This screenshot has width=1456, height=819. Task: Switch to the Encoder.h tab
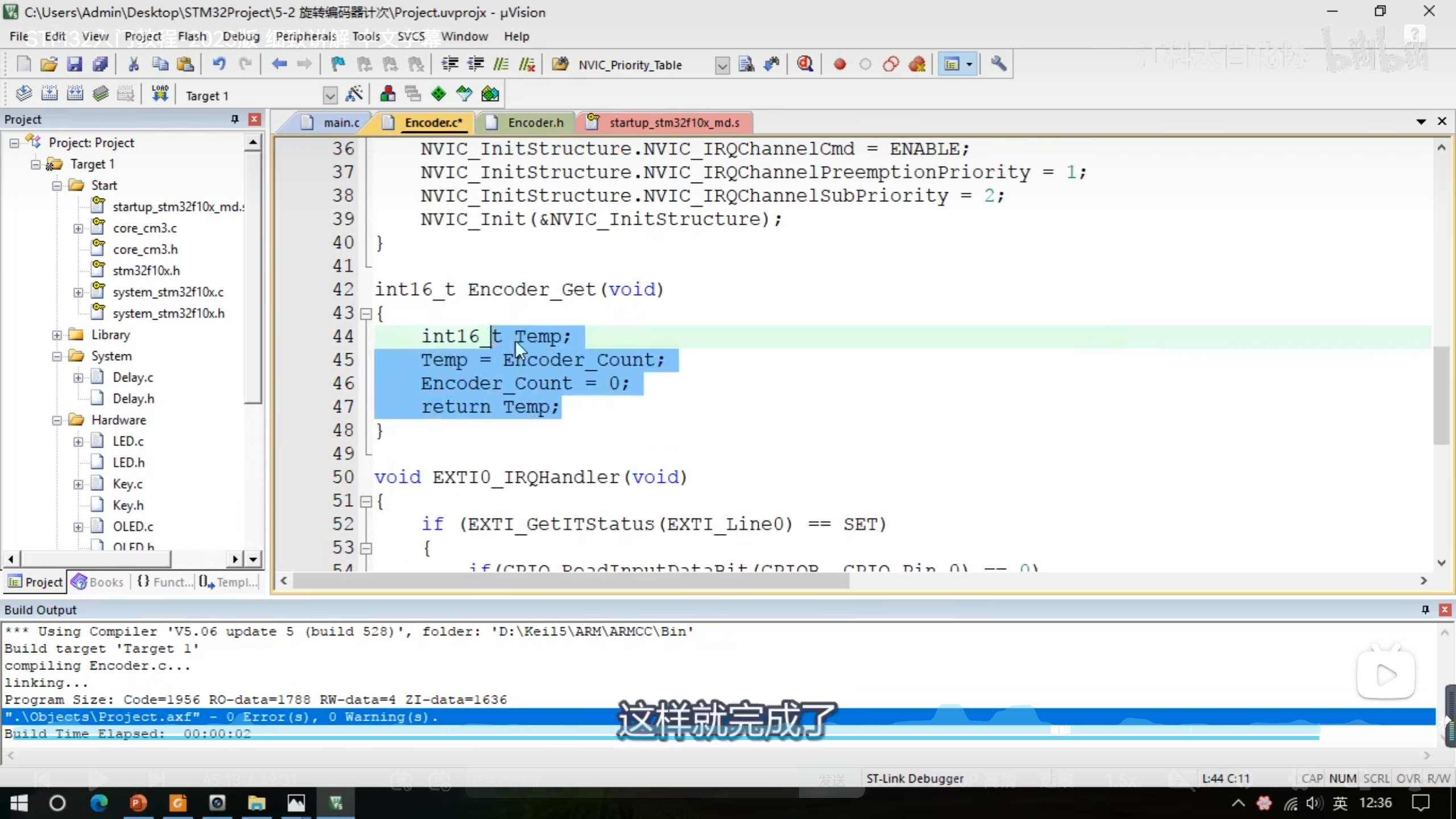(x=535, y=123)
